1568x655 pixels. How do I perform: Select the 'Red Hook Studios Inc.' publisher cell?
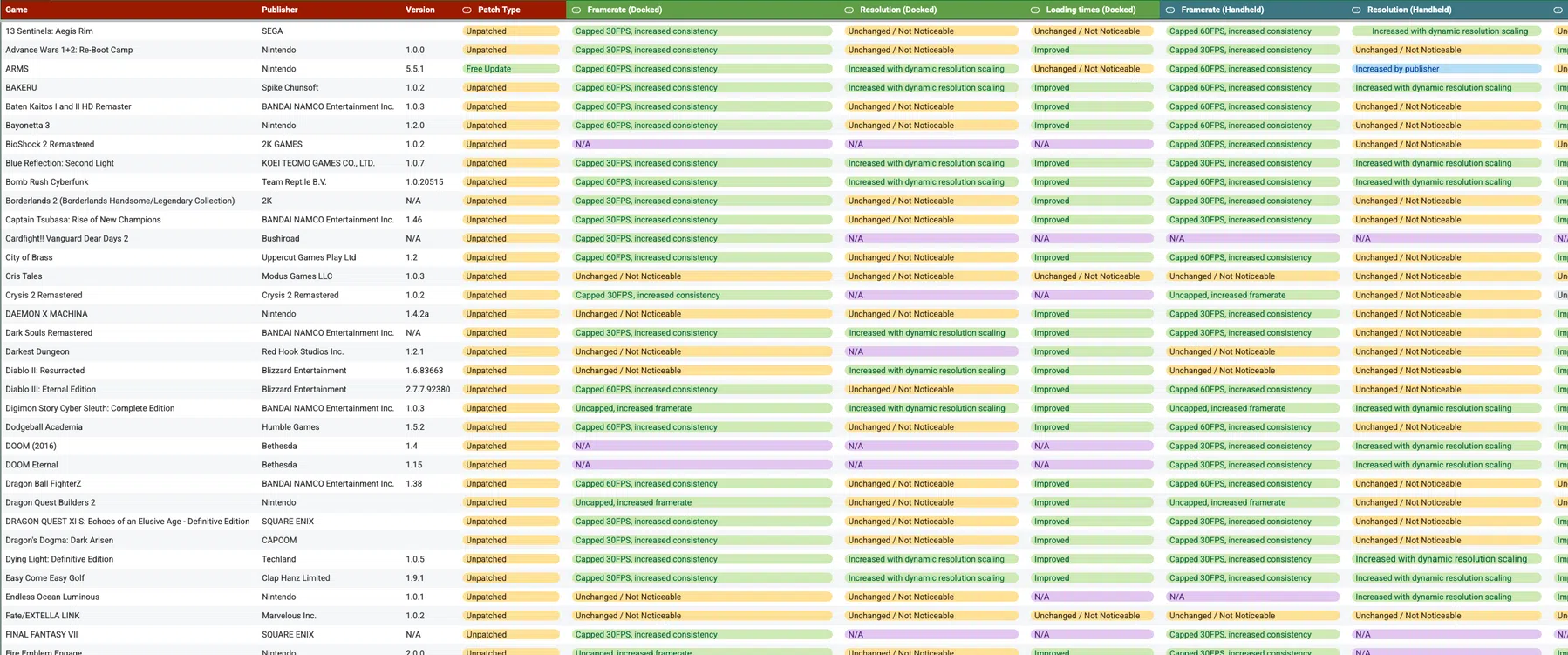click(x=303, y=352)
